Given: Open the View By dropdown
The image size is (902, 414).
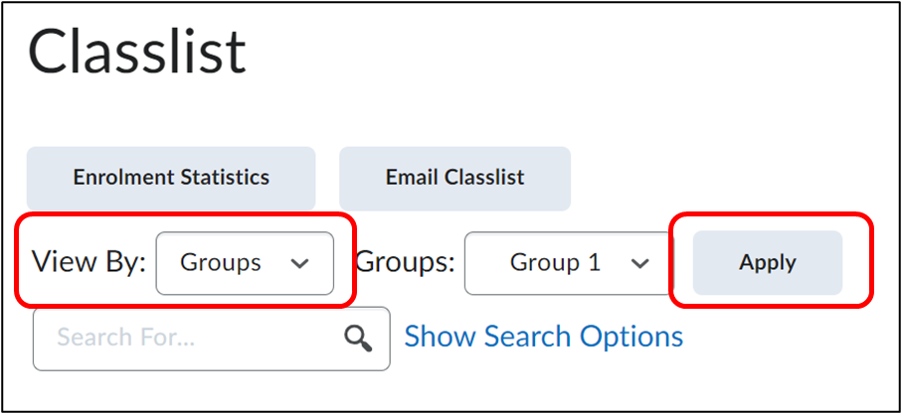Looking at the screenshot, I should coord(244,264).
